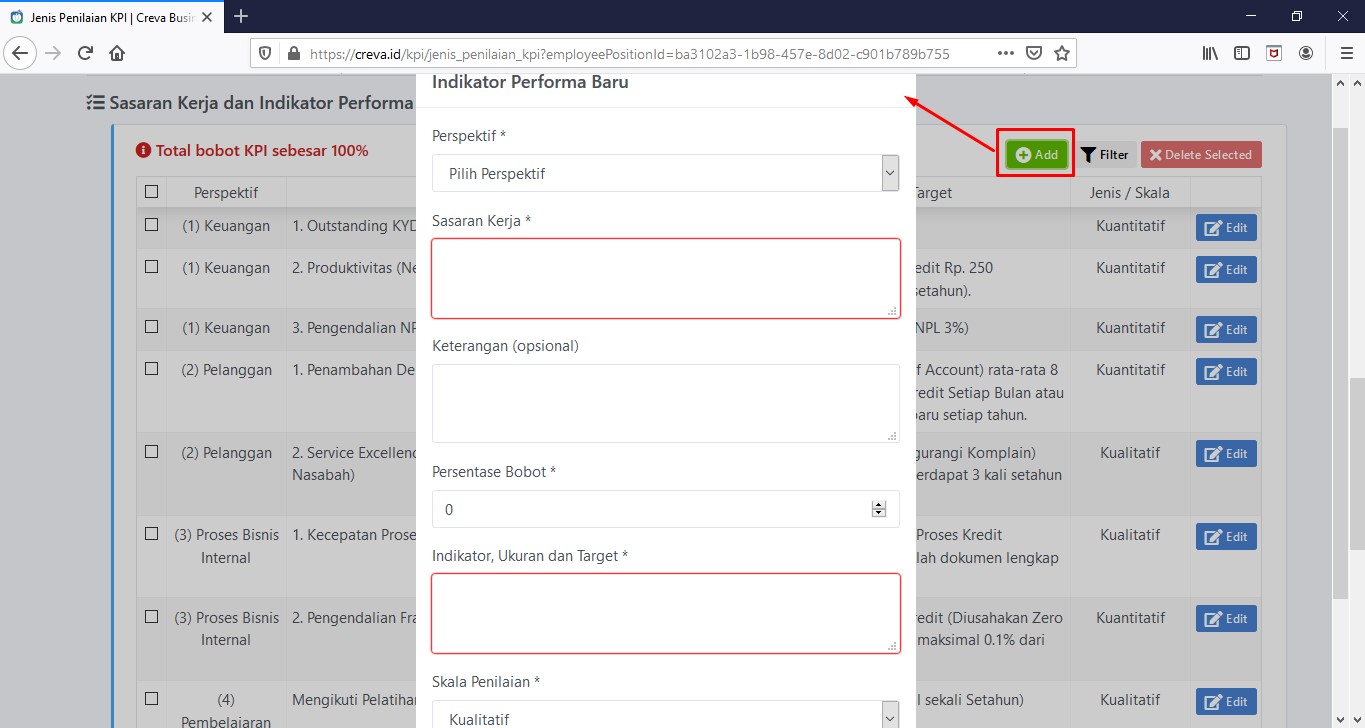1365x728 pixels.
Task: Open a new browser tab with plus
Action: tap(241, 16)
